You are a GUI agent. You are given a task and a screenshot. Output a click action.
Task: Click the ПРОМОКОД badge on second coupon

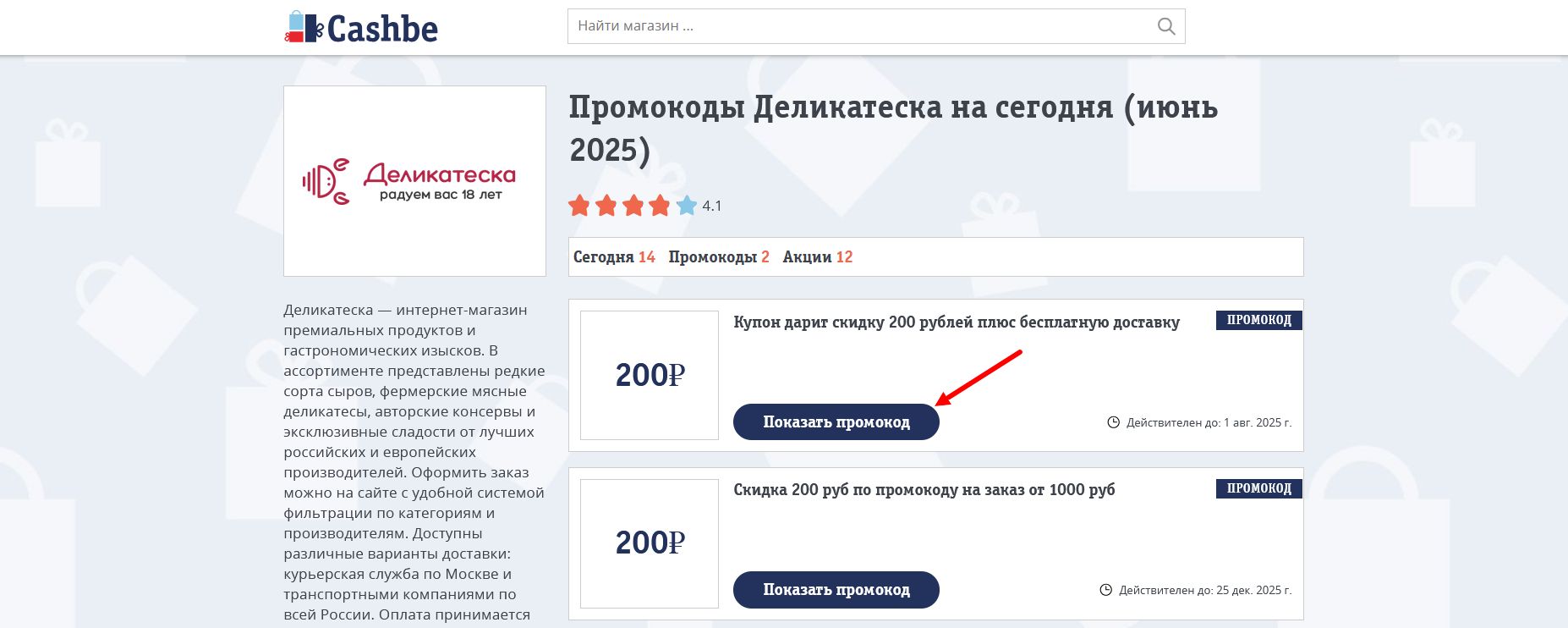[x=1259, y=488]
